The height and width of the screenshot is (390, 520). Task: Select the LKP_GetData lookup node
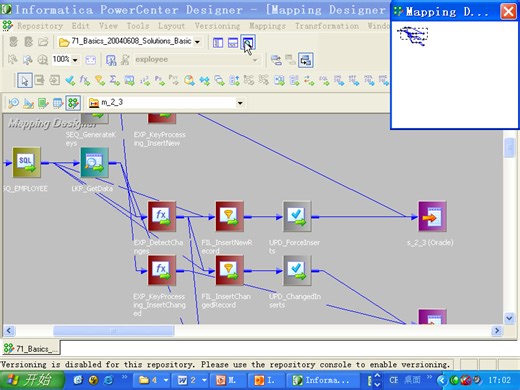(x=95, y=163)
